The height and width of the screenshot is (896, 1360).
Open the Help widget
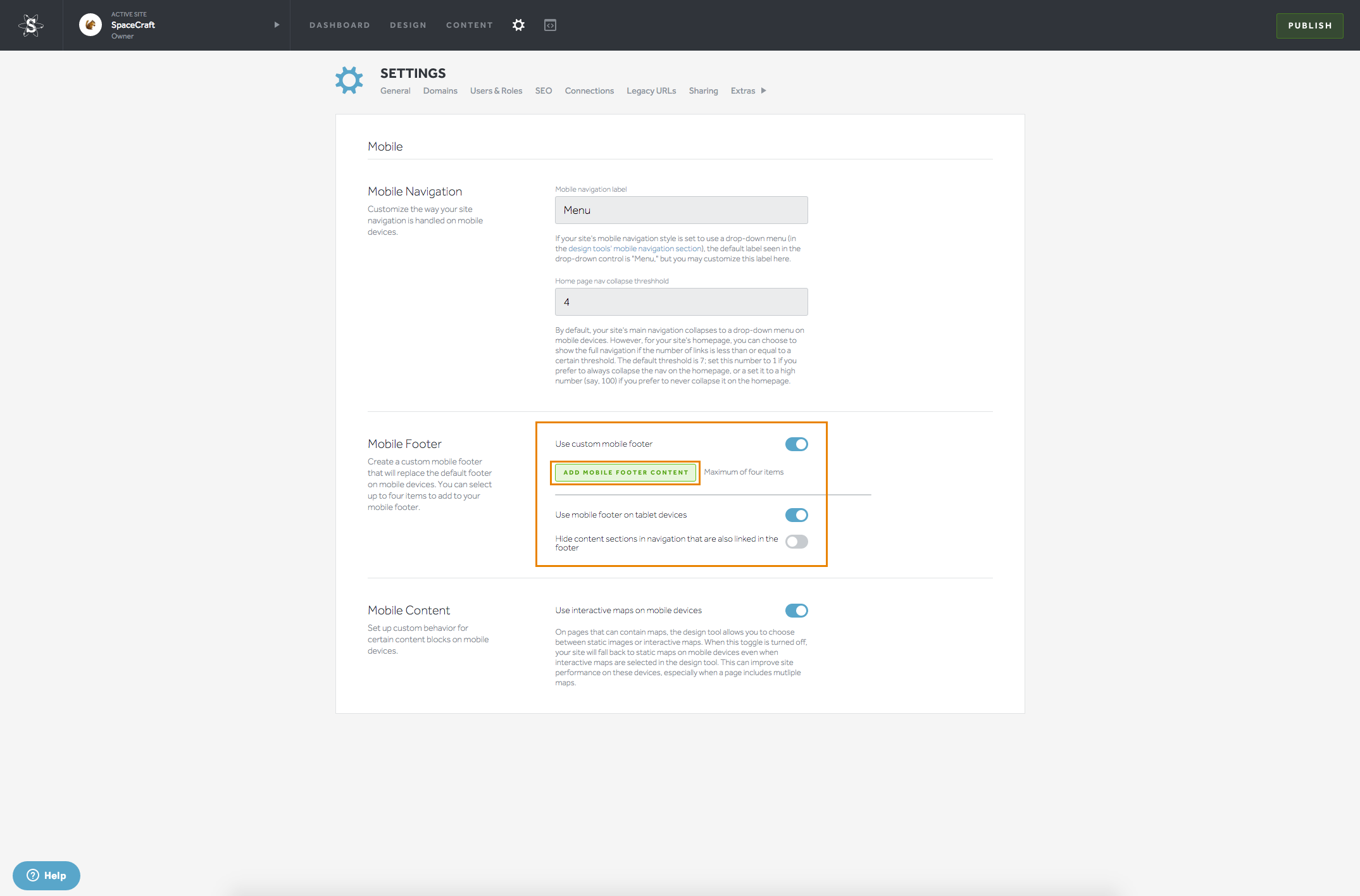(x=46, y=876)
